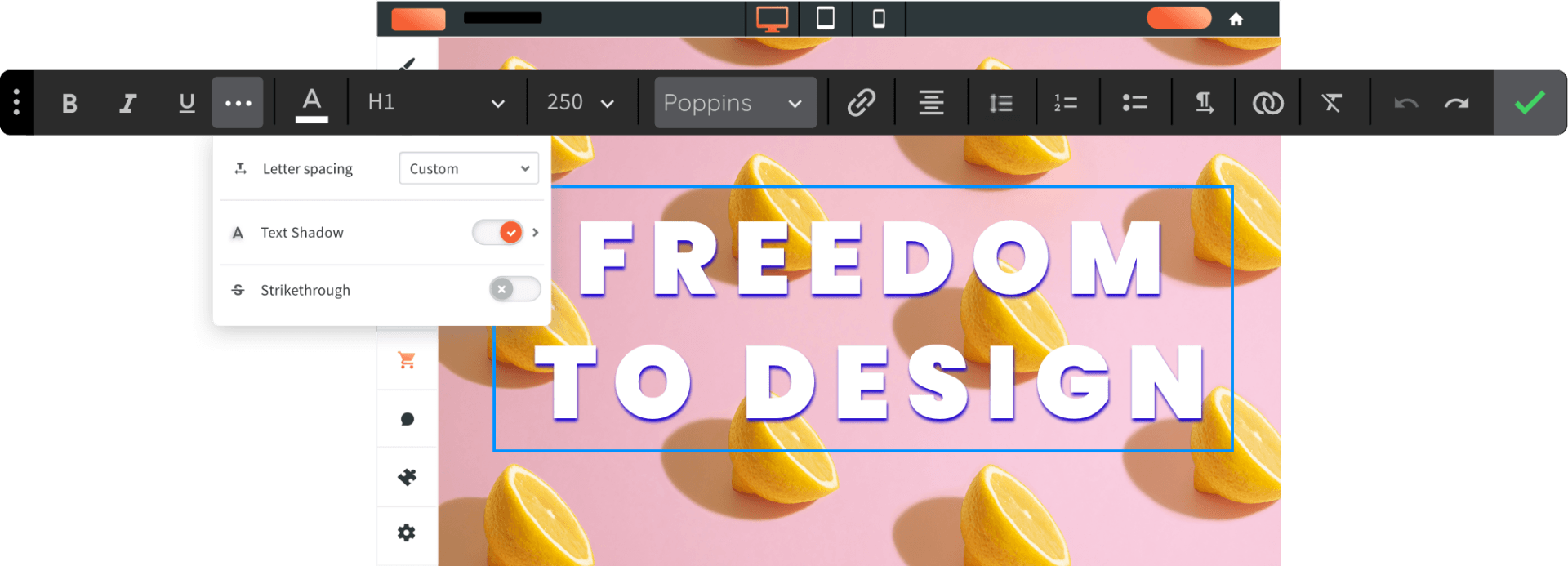Open the more formatting options menu
Screen dimensions: 1568x566
tap(238, 103)
